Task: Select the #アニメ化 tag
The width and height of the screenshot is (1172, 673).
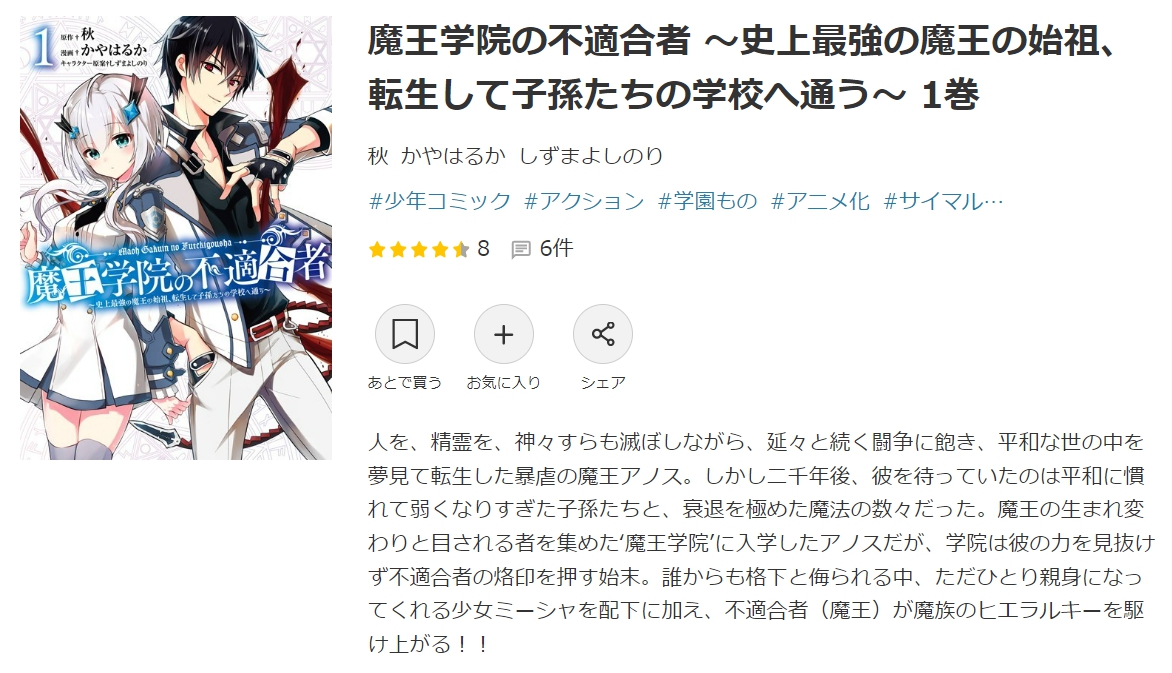Action: (x=820, y=201)
